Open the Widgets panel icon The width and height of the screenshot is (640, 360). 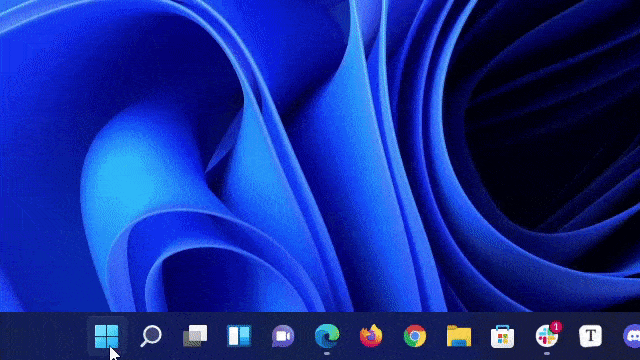coord(239,336)
